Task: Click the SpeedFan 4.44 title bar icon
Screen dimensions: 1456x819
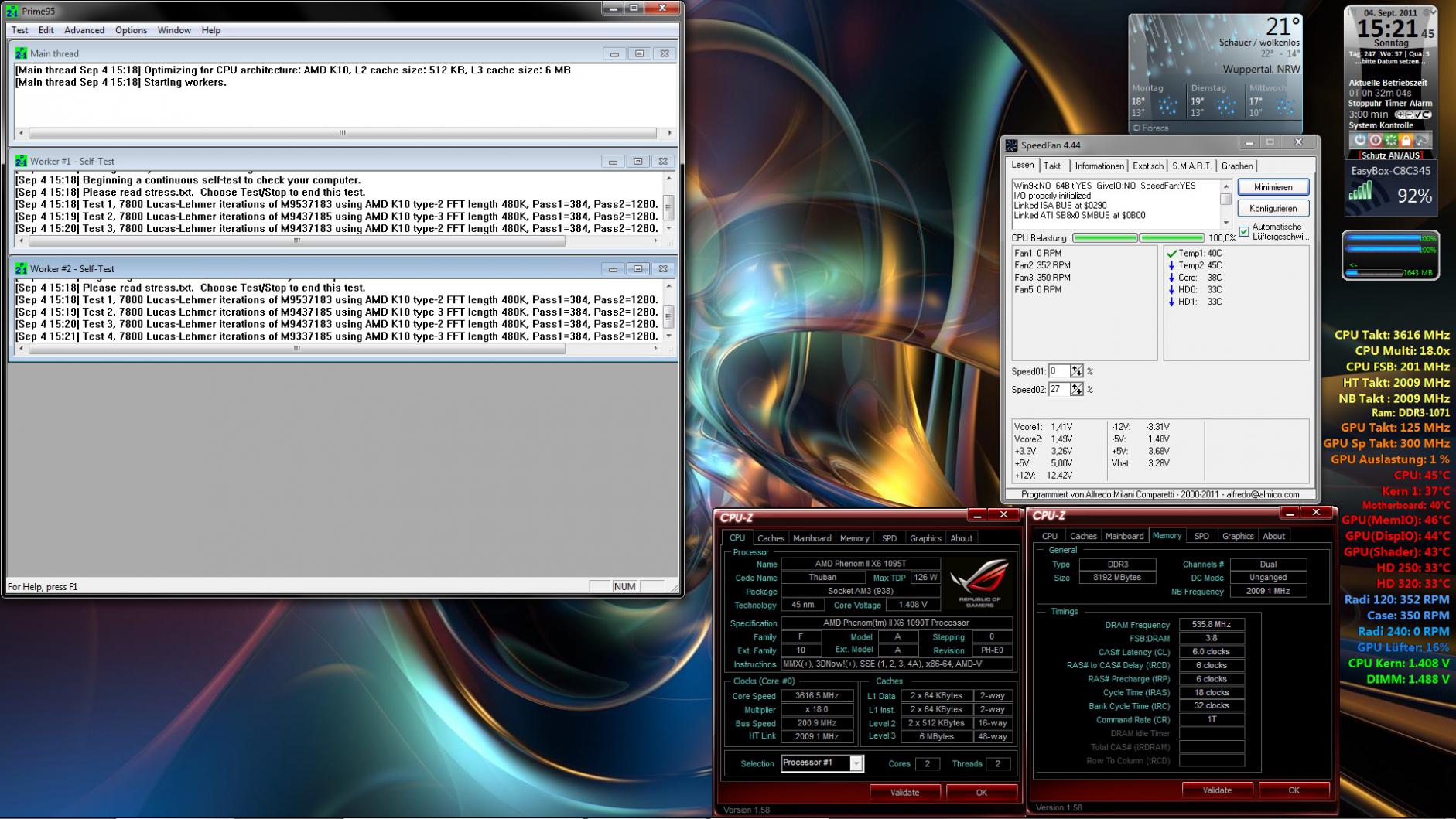Action: [1011, 145]
